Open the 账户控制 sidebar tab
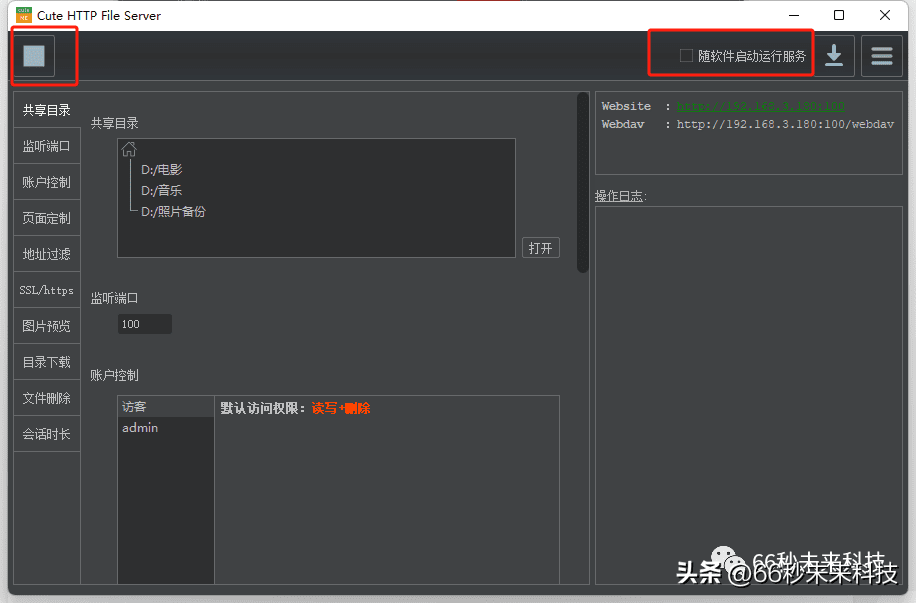 click(x=46, y=181)
